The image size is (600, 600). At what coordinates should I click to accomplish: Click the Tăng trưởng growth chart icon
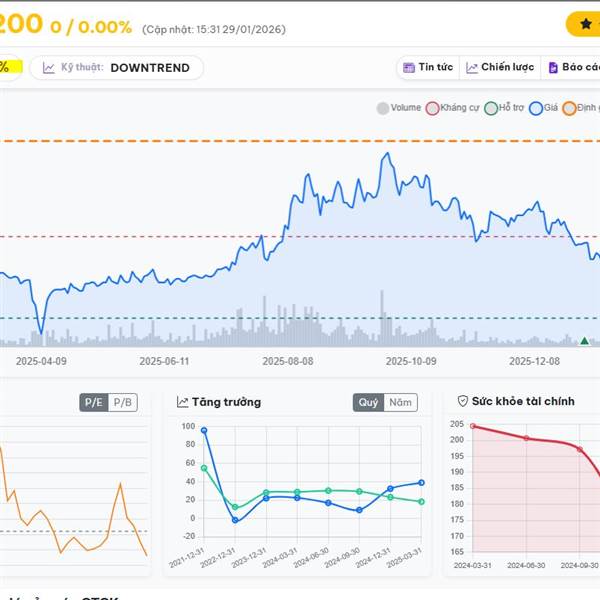pos(183,402)
